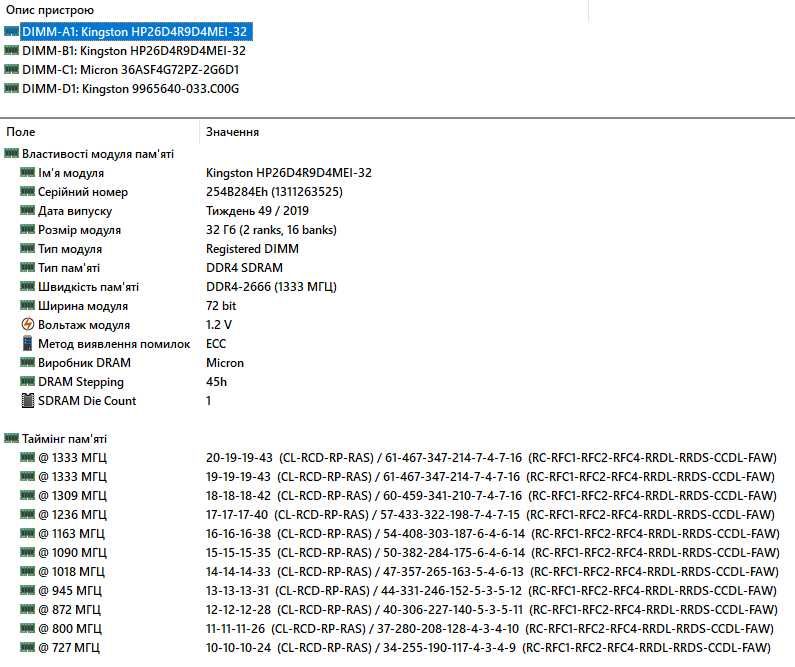Select timing values '15-15-15-35' at 1090 МГЦ
Screen dimensions: 795x667
point(238,553)
